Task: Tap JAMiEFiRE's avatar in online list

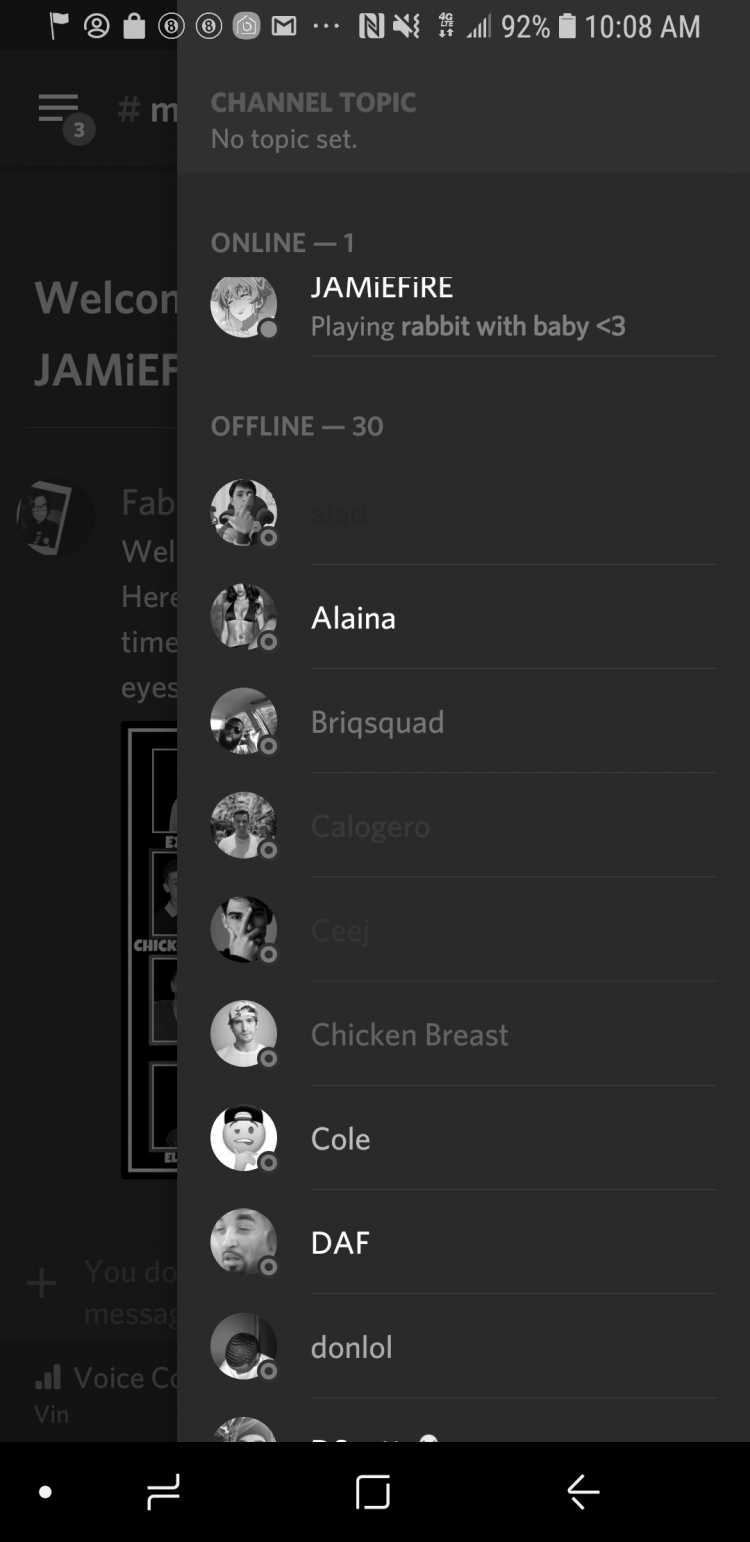Action: tap(243, 306)
